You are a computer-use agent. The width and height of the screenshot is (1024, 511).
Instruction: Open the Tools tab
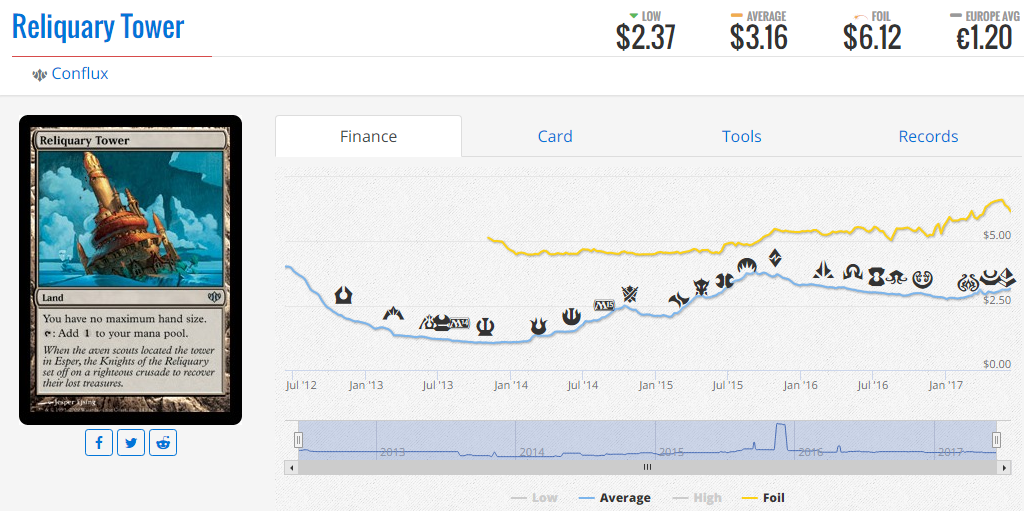click(741, 136)
